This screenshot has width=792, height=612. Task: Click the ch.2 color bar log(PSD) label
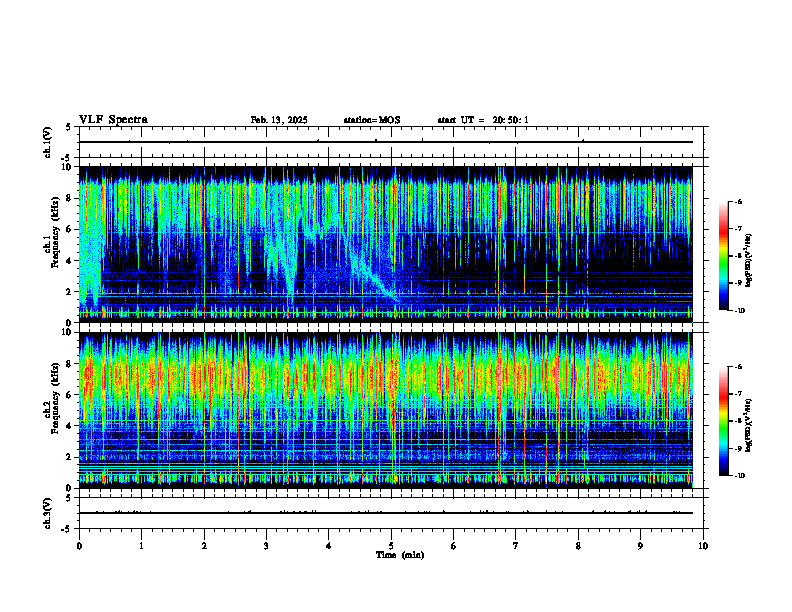[749, 425]
